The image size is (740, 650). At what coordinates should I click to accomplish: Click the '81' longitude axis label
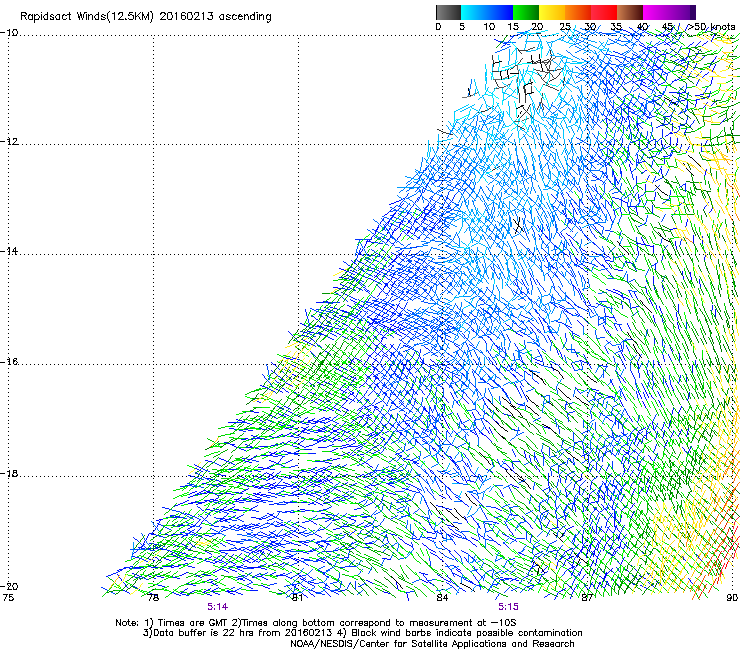(297, 598)
